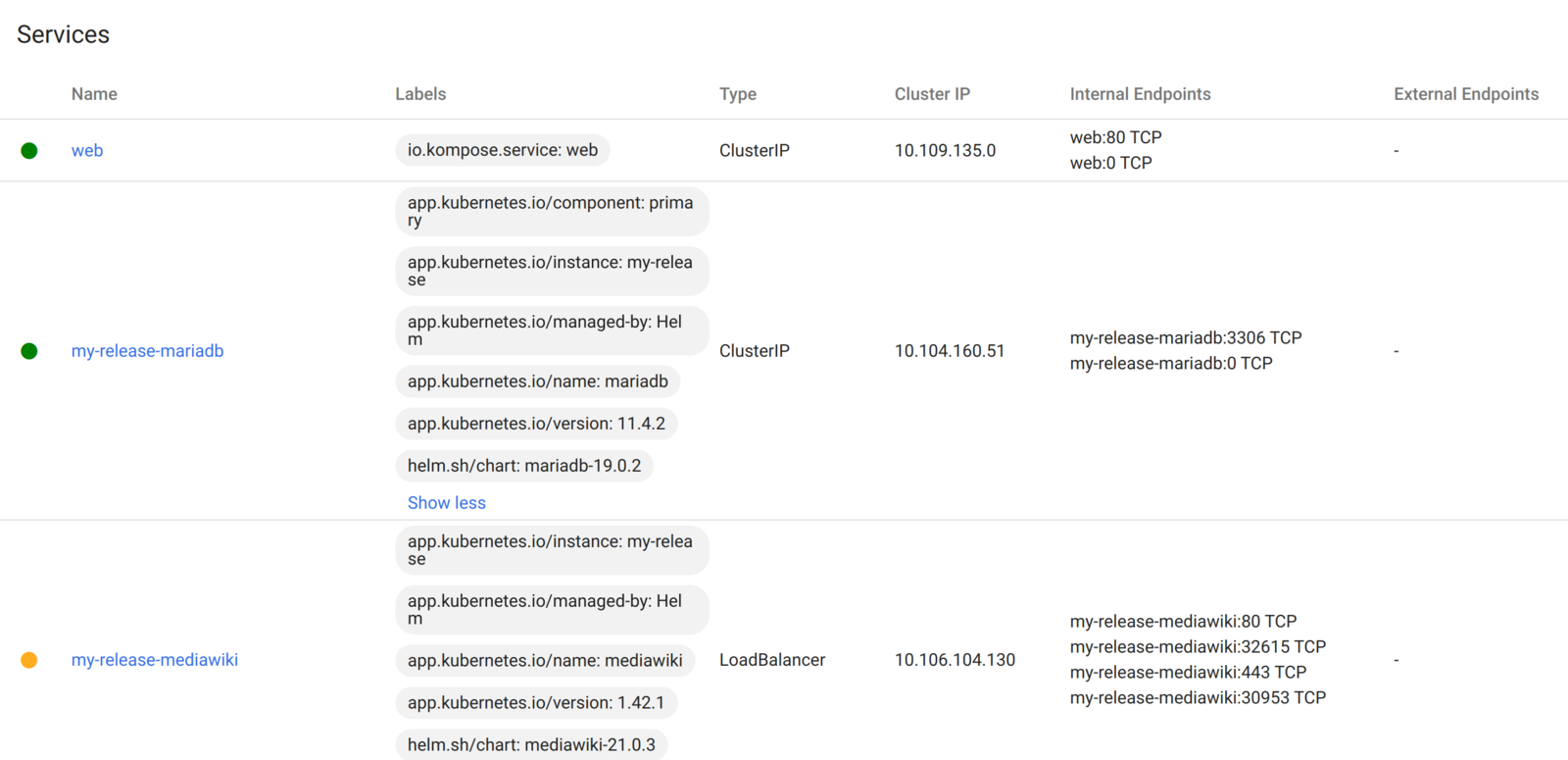Viewport: 1568px width, 760px height.
Task: Select the app.kubernetes.io/name: mariadb label chip
Action: (538, 381)
